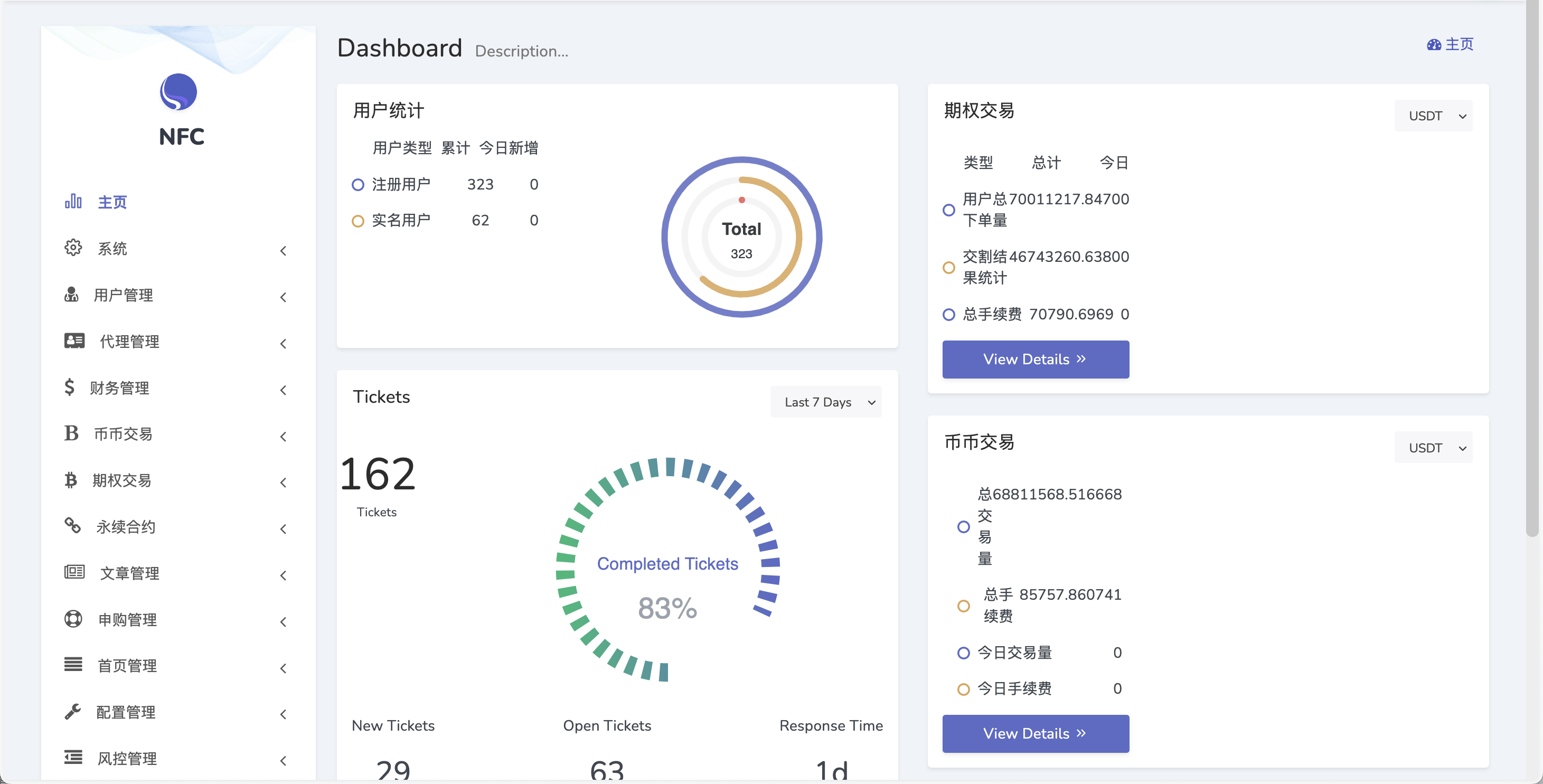Click View Details in 期权交易 card
The image size is (1543, 784).
pyautogui.click(x=1035, y=360)
